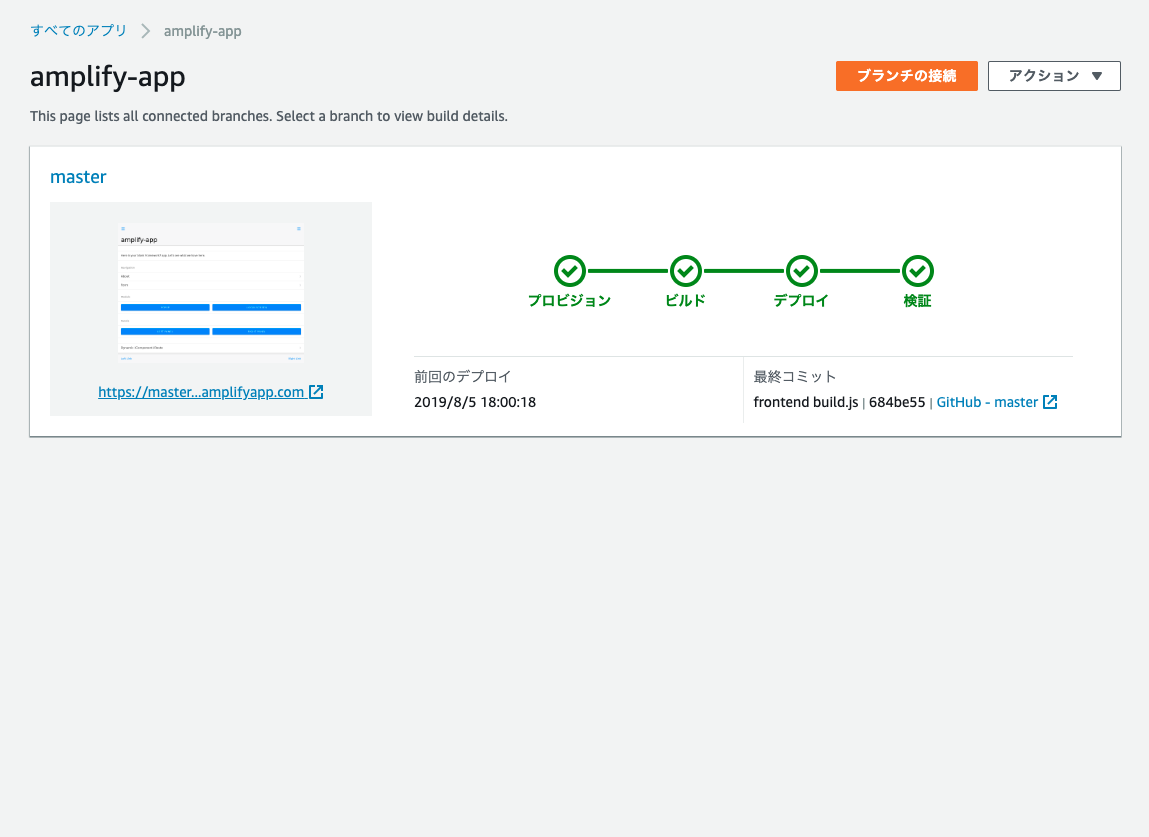Screen dimensions: 1149x837
Task: Click the 最終コミット heading
Action: pyautogui.click(x=794, y=377)
